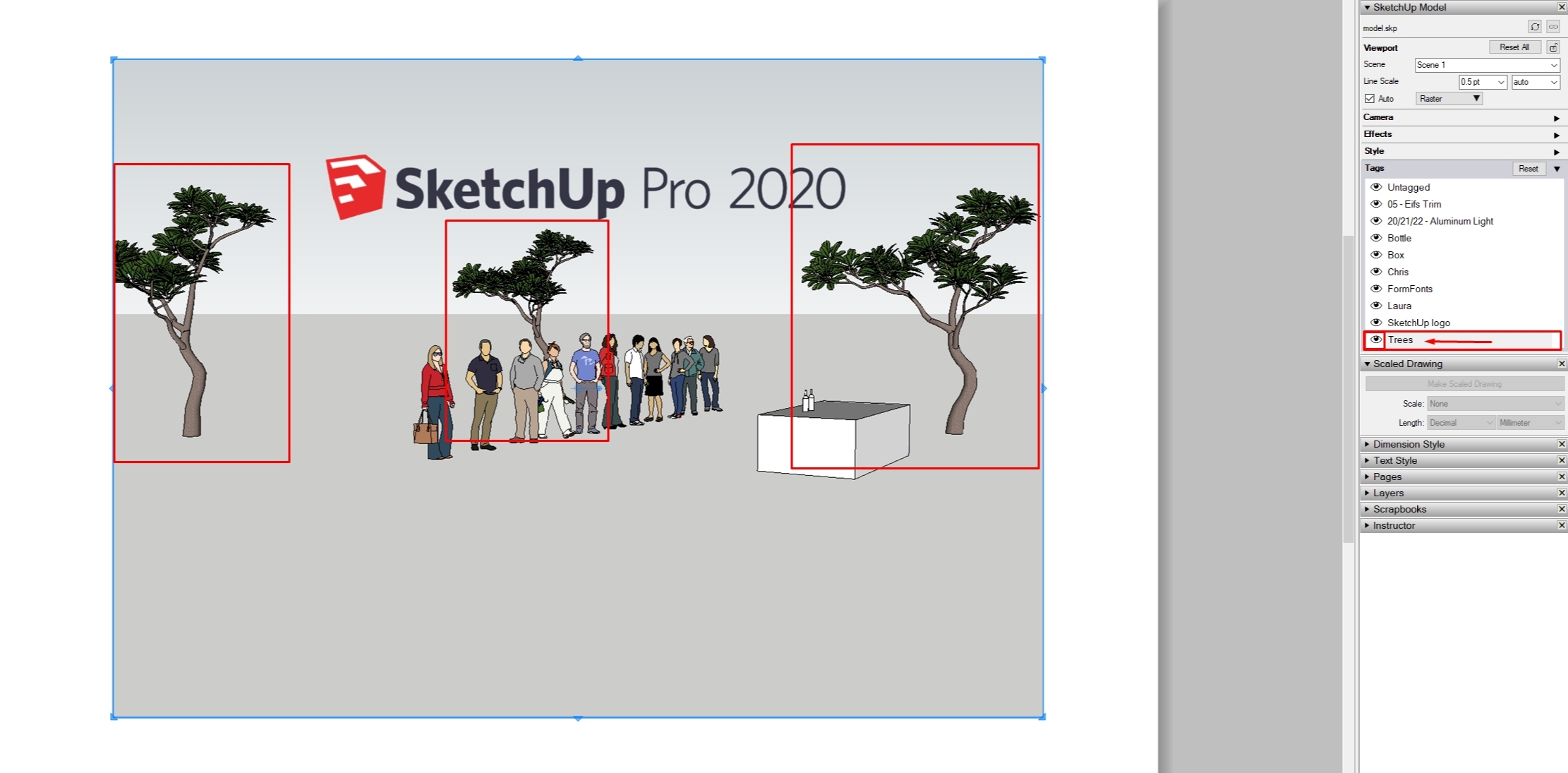Toggle visibility of 05 - Eifs Trim tag
This screenshot has height=773, width=1568.
click(x=1376, y=204)
